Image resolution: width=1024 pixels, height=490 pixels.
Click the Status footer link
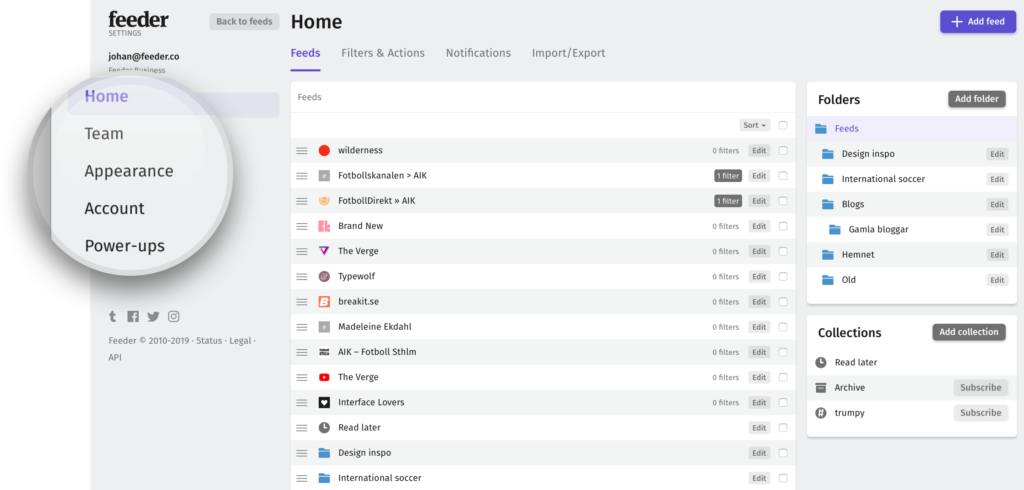coord(209,340)
